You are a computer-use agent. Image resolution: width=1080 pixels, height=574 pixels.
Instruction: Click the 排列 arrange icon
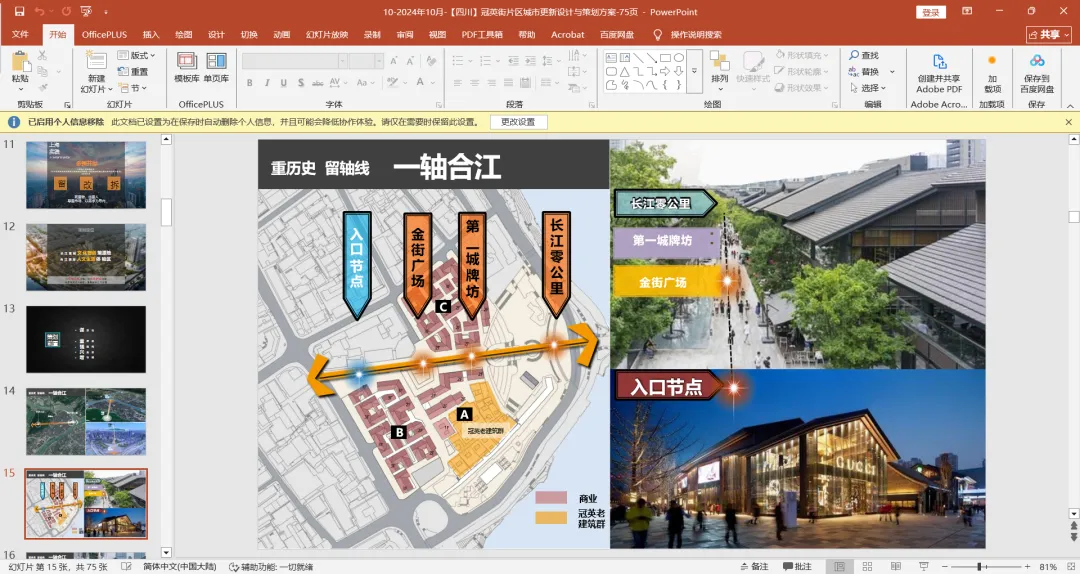tap(720, 61)
